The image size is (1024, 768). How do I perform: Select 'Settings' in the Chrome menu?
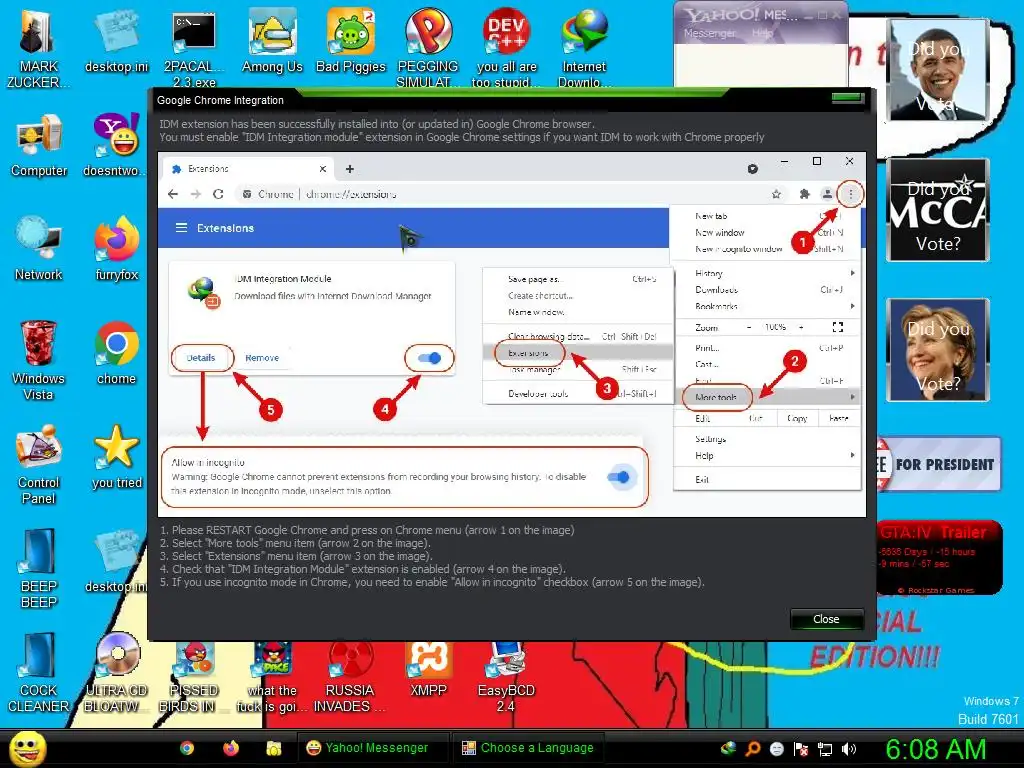711,439
